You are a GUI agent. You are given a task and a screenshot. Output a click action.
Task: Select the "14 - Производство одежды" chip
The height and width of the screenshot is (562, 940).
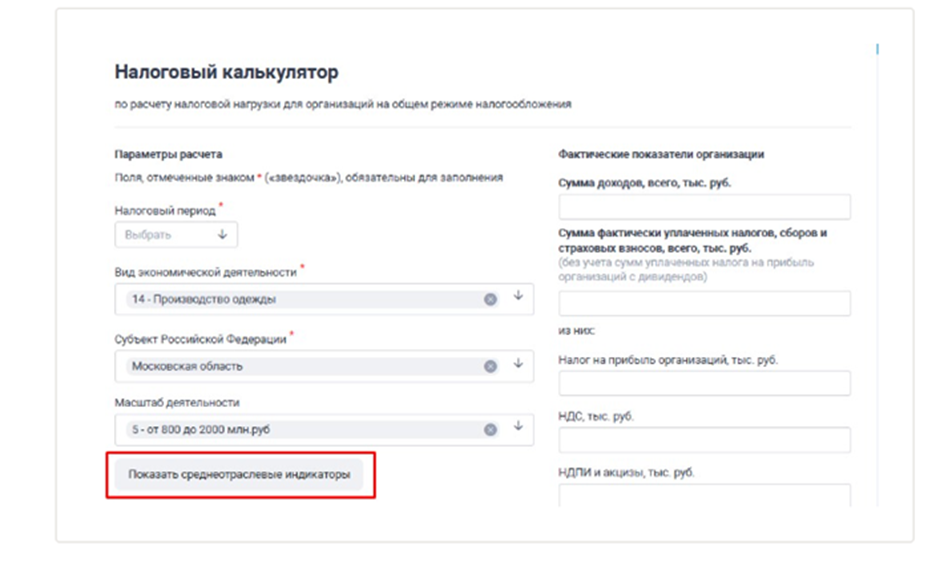(204, 299)
